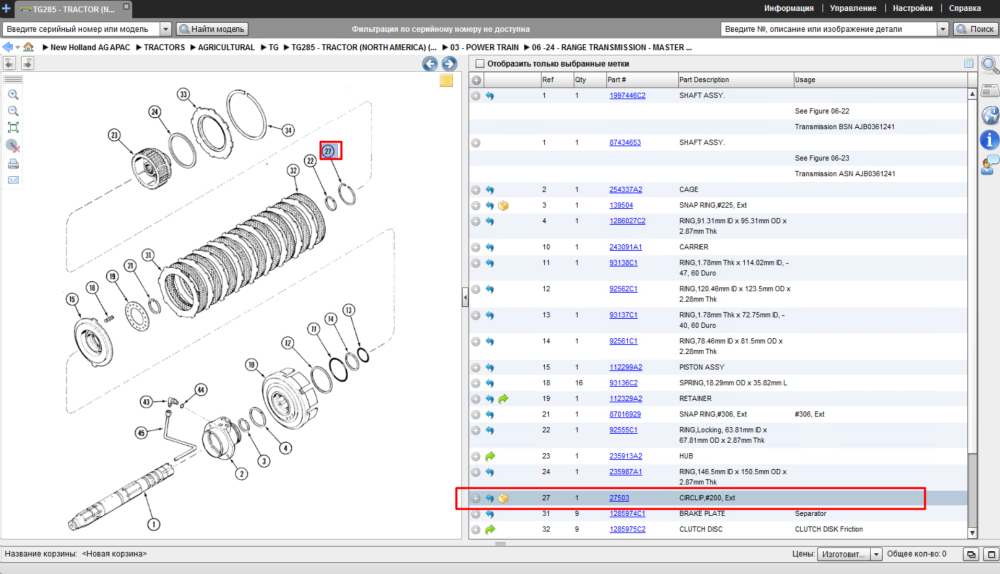Open part number link 87434653
Image resolution: width=1000 pixels, height=574 pixels.
pyautogui.click(x=624, y=143)
